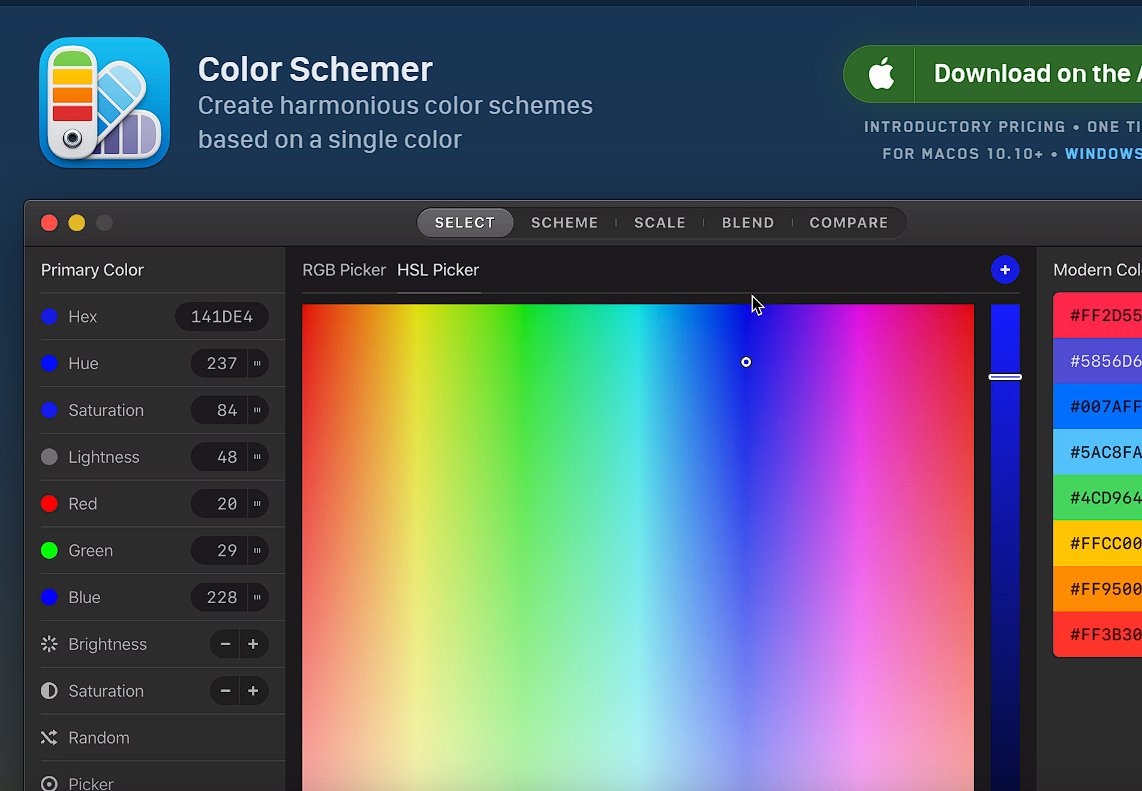Open the Lightness value slider handle
Viewport: 1142px width, 791px height.
click(257, 457)
